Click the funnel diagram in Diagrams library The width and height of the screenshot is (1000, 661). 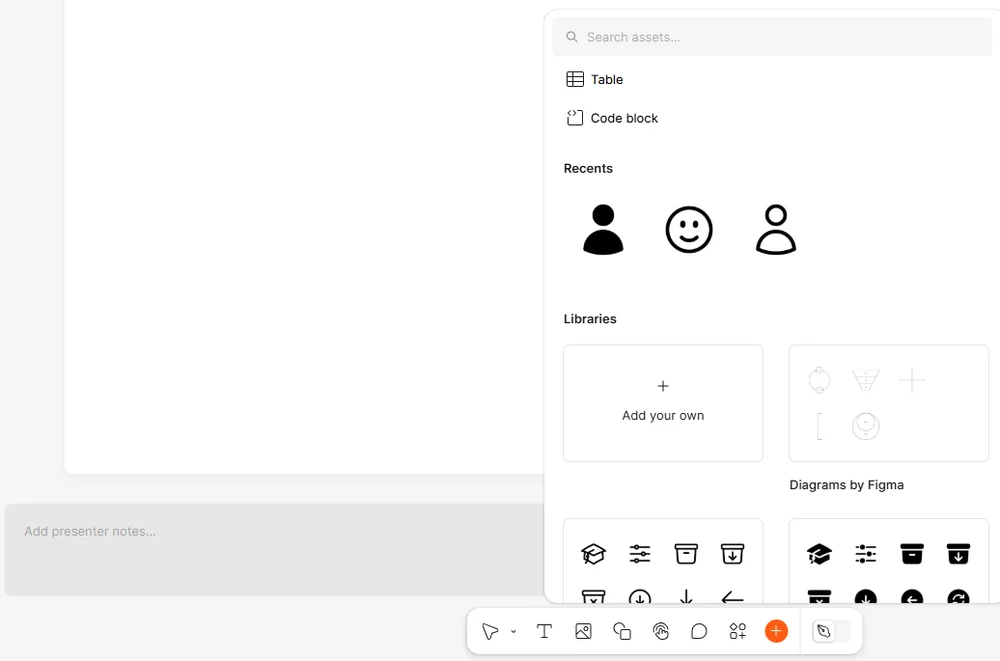coord(865,380)
